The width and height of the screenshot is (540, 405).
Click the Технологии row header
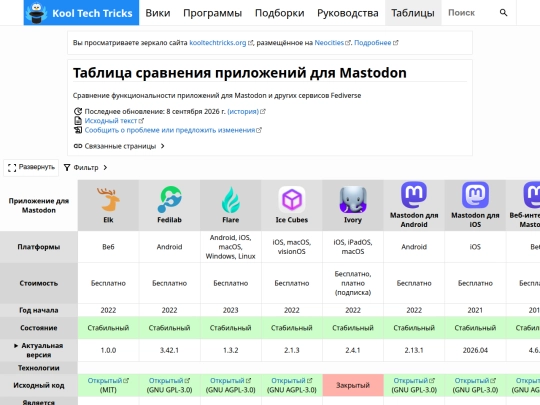coord(39,368)
